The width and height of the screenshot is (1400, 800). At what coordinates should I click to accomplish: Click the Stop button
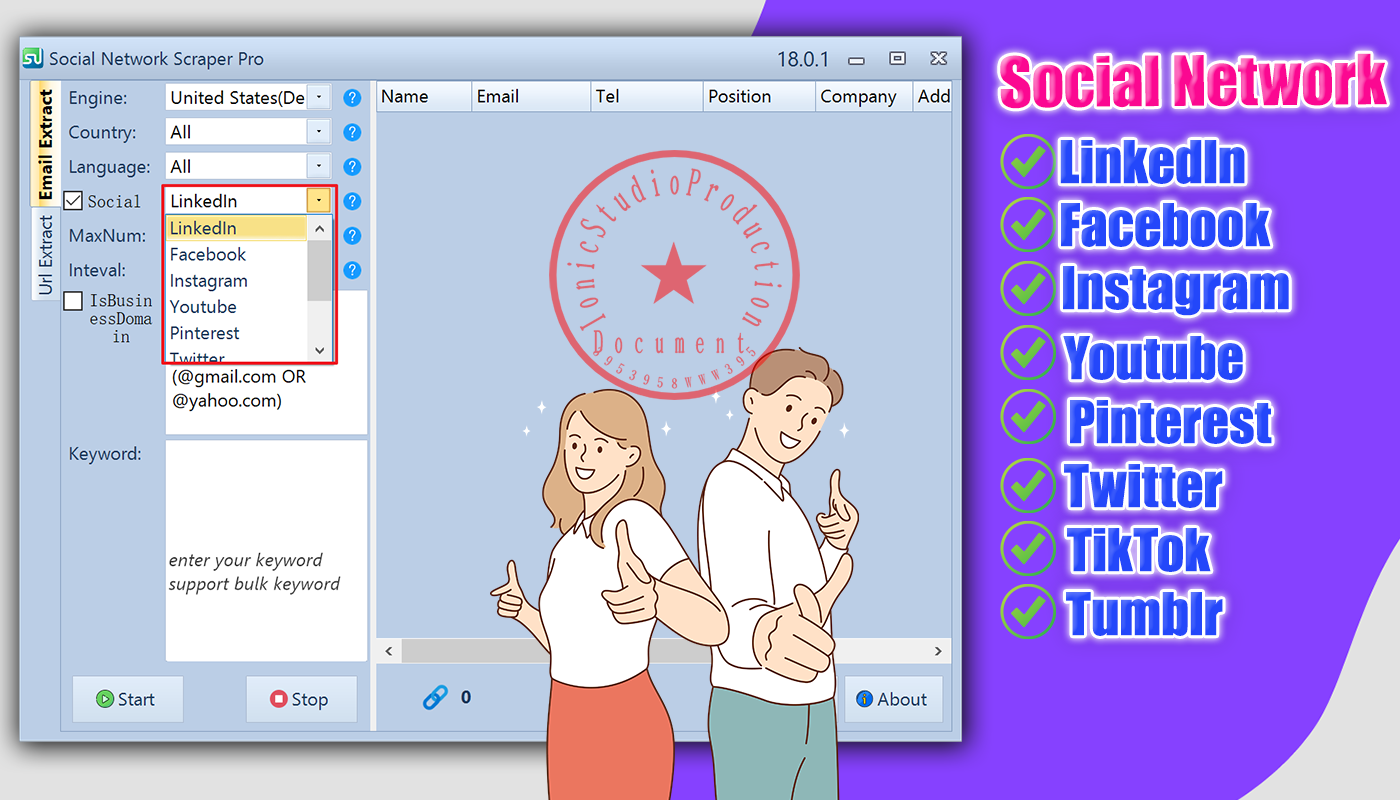(x=301, y=699)
